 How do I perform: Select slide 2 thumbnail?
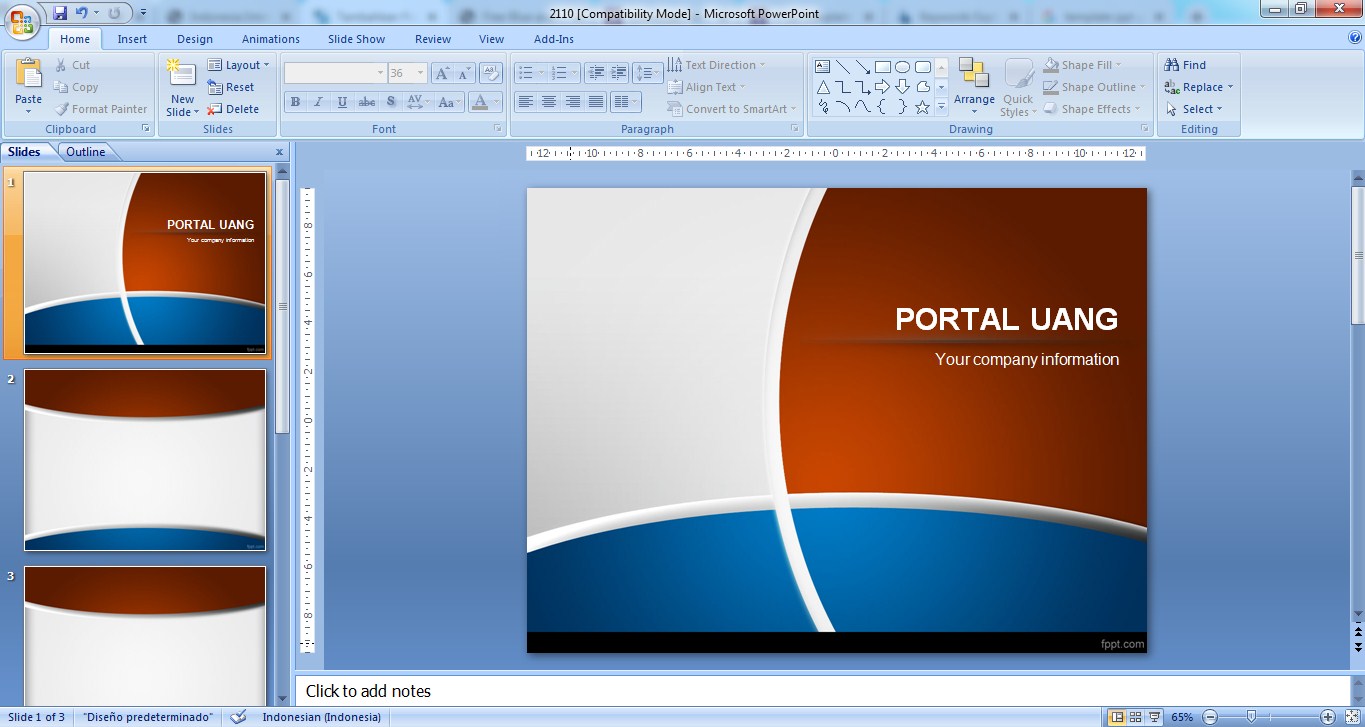(145, 460)
